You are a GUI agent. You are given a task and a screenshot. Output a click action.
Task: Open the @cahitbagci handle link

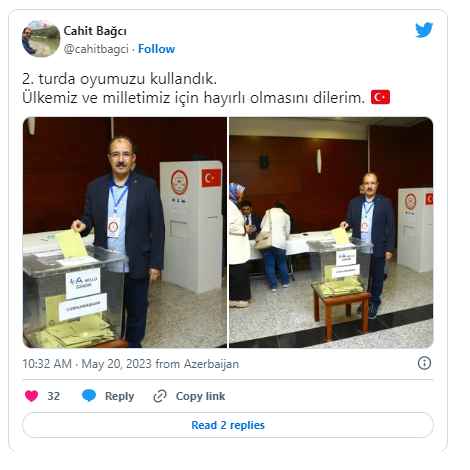(96, 49)
